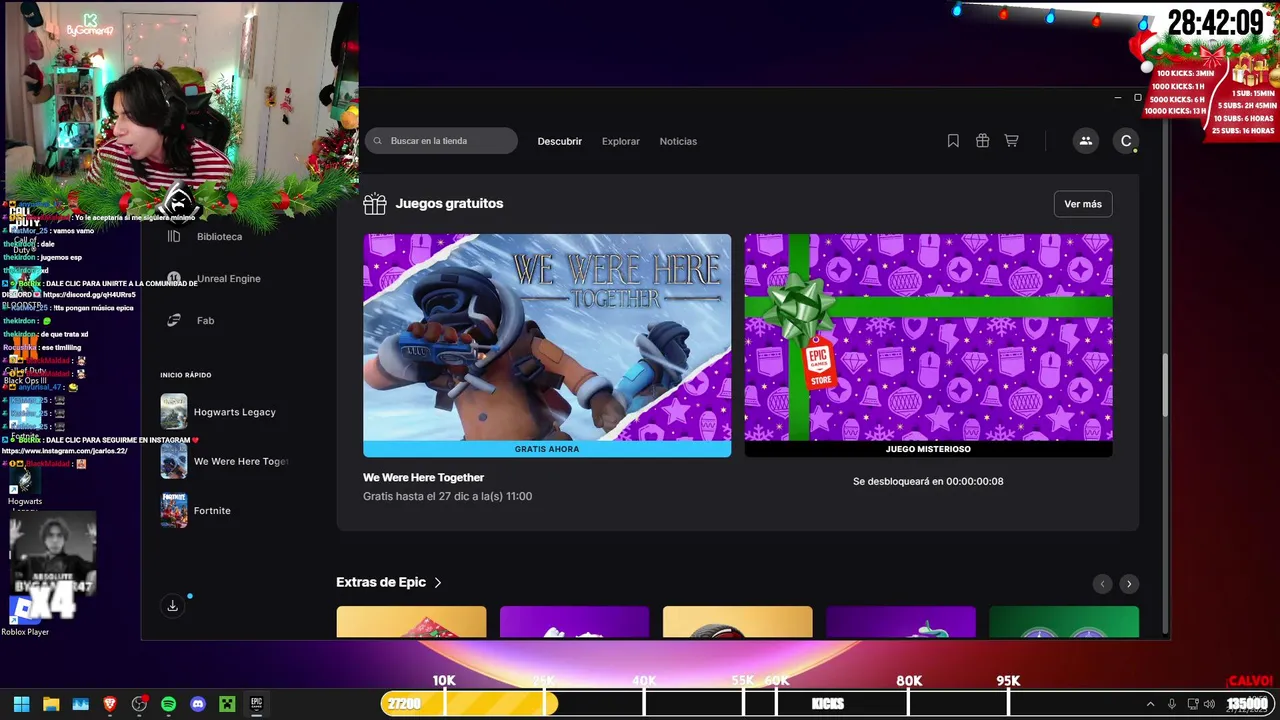Click the microphone icon in system tray
Image resolution: width=1280 pixels, height=720 pixels.
click(x=1171, y=704)
